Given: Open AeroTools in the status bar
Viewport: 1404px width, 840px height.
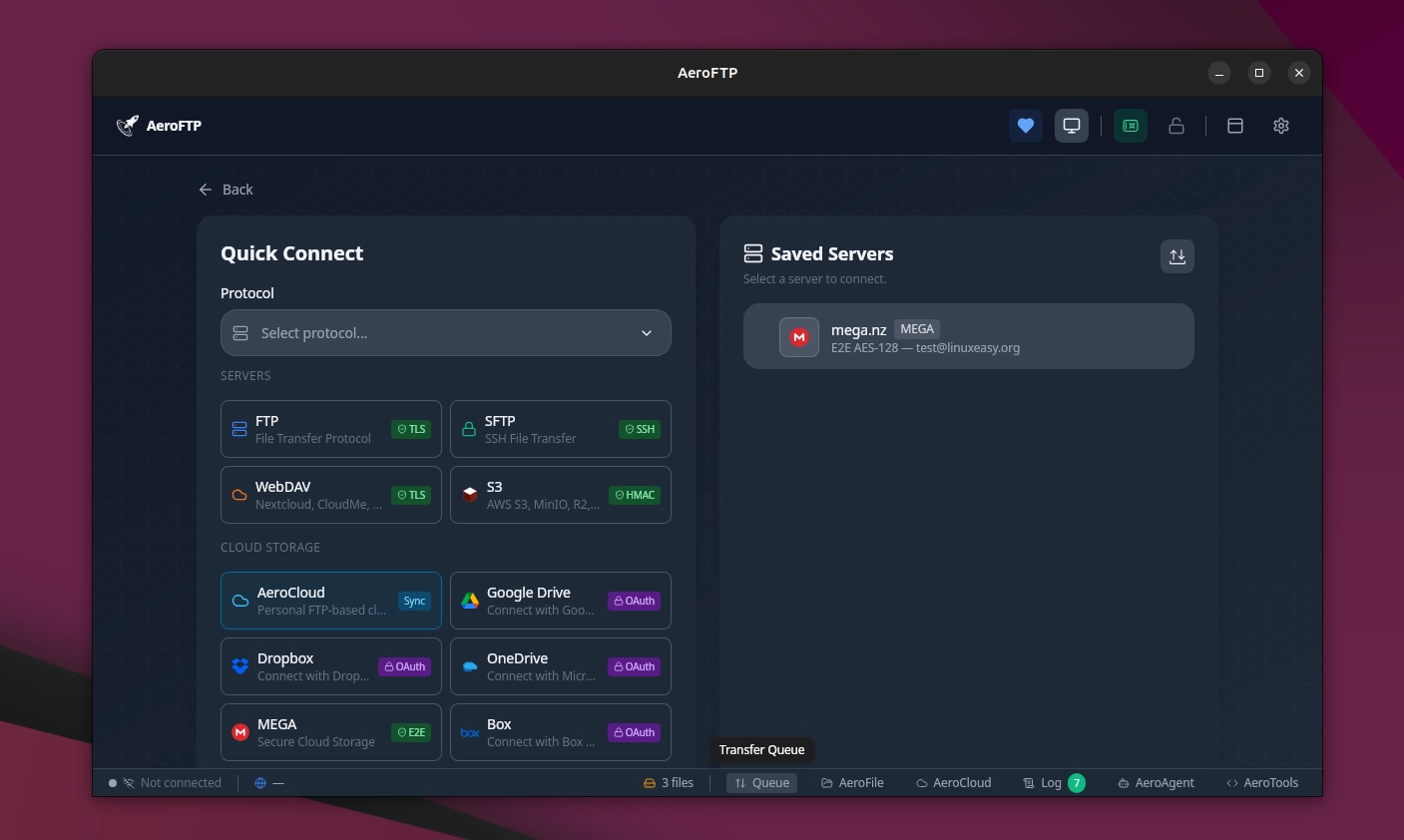Looking at the screenshot, I should coord(1262,783).
